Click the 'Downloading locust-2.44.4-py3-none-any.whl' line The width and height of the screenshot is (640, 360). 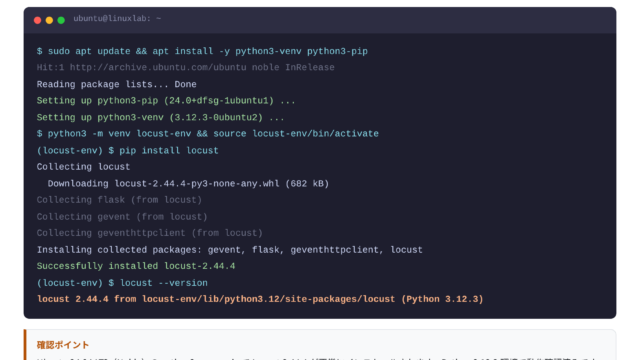click(x=188, y=184)
